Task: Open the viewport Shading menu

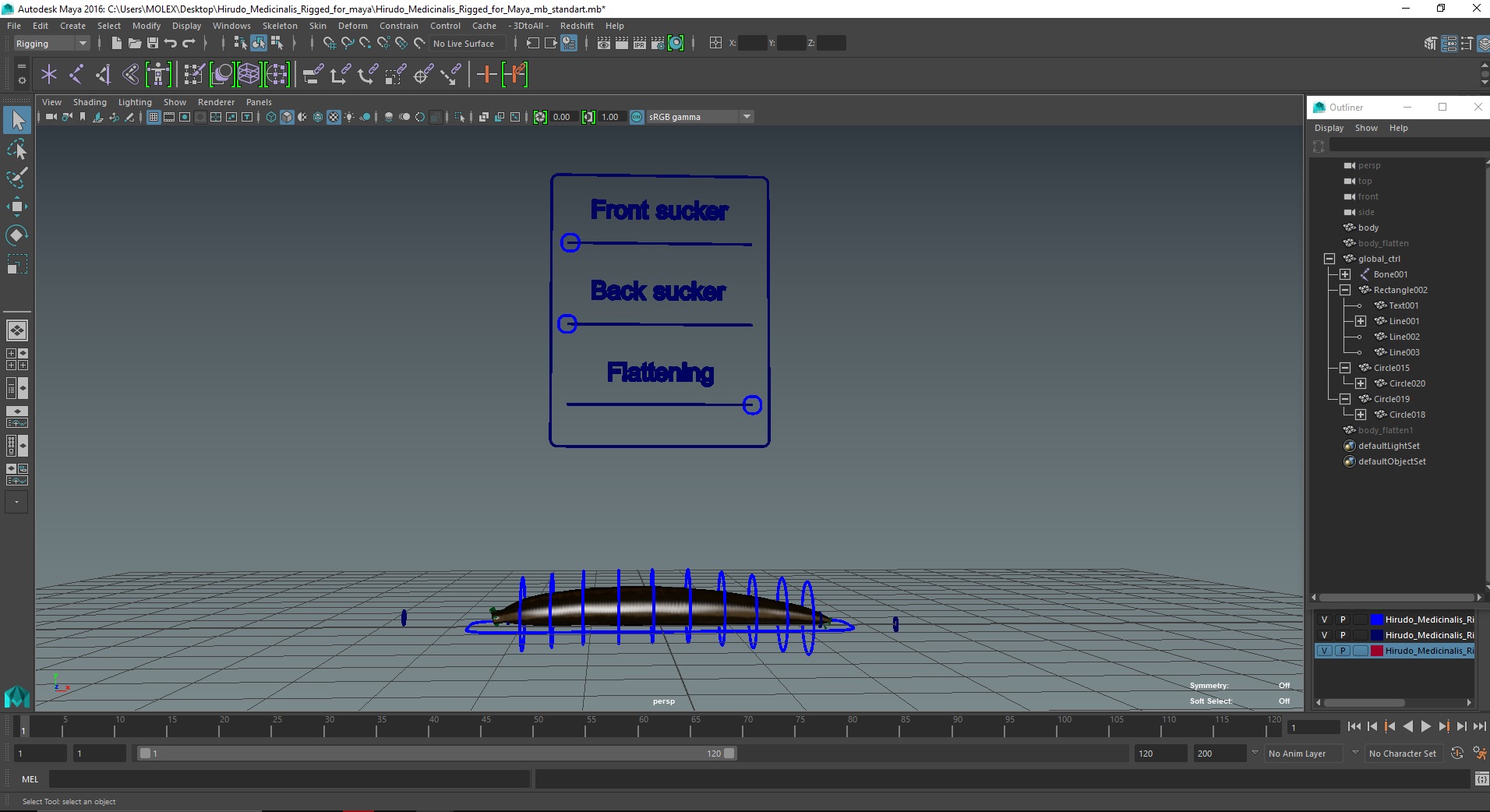Action: (x=90, y=102)
